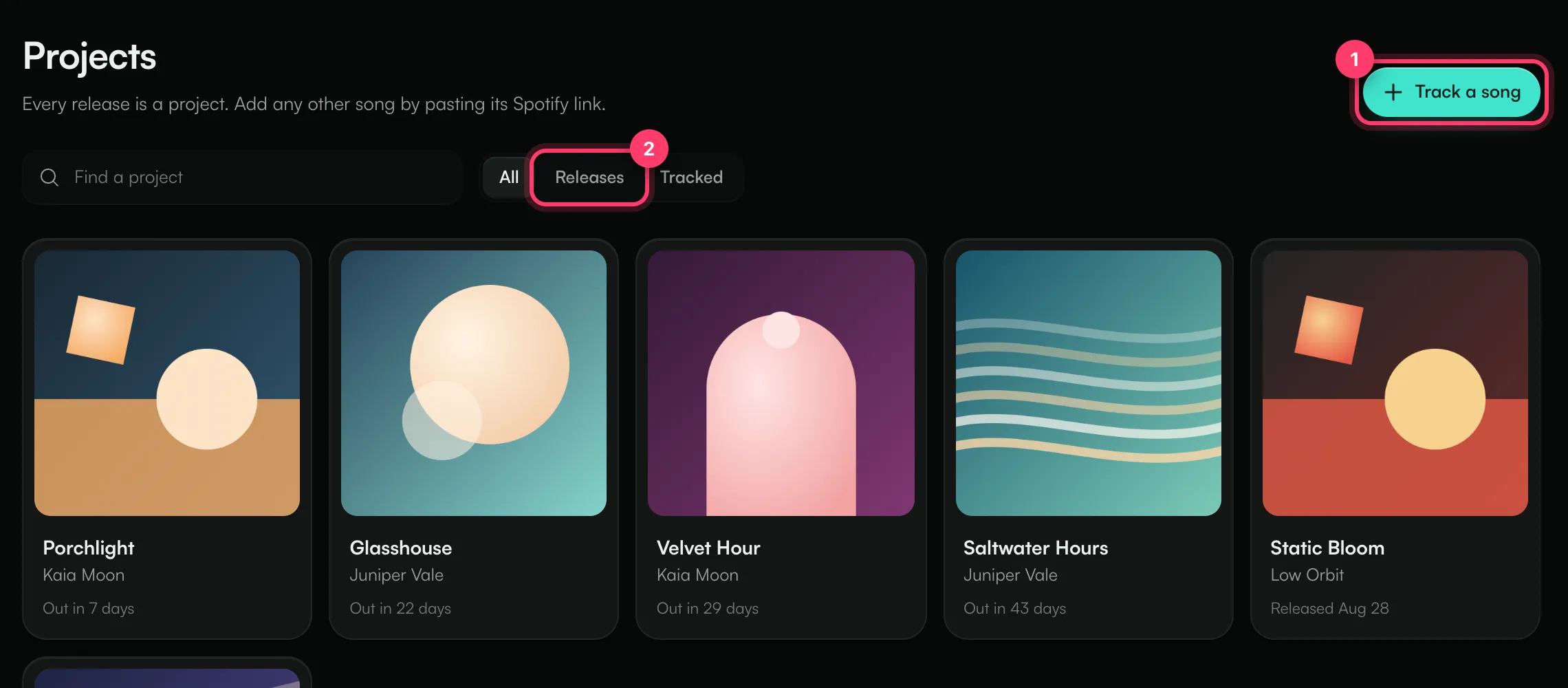Screen dimensions: 1568x688
Task: Click the Out in 22 days label
Action: point(400,609)
